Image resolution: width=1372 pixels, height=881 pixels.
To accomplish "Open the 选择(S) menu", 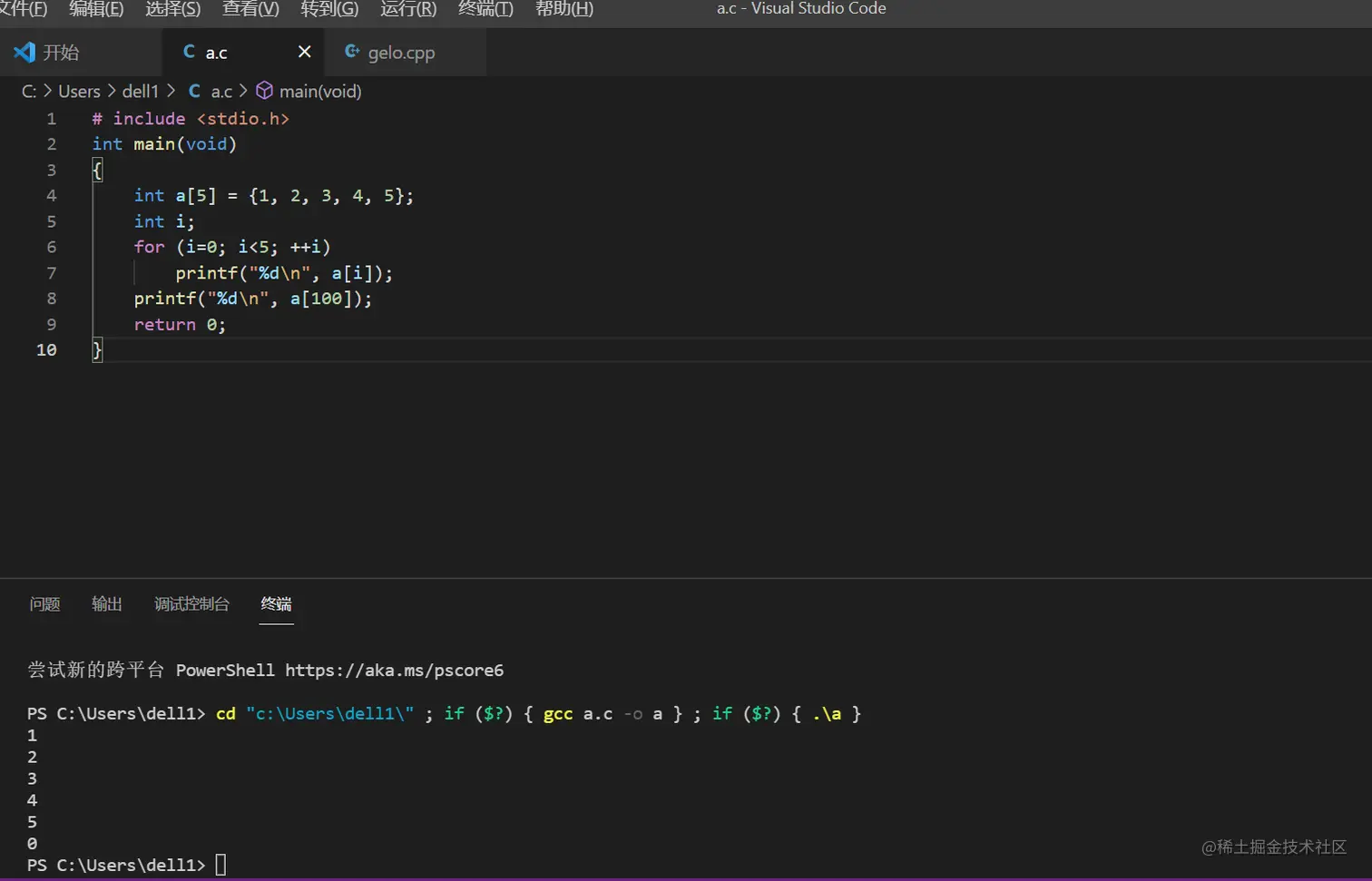I will tap(172, 9).
